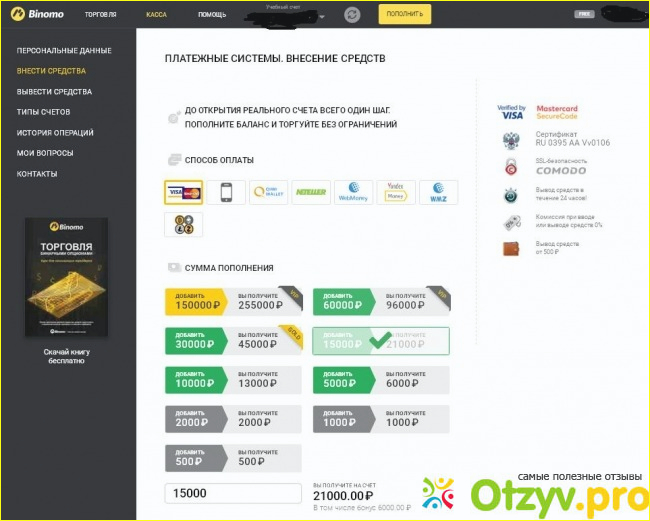Viewport: 650px width, 521px height.
Task: Click the Торговля book cover thumbnail
Action: (x=67, y=278)
